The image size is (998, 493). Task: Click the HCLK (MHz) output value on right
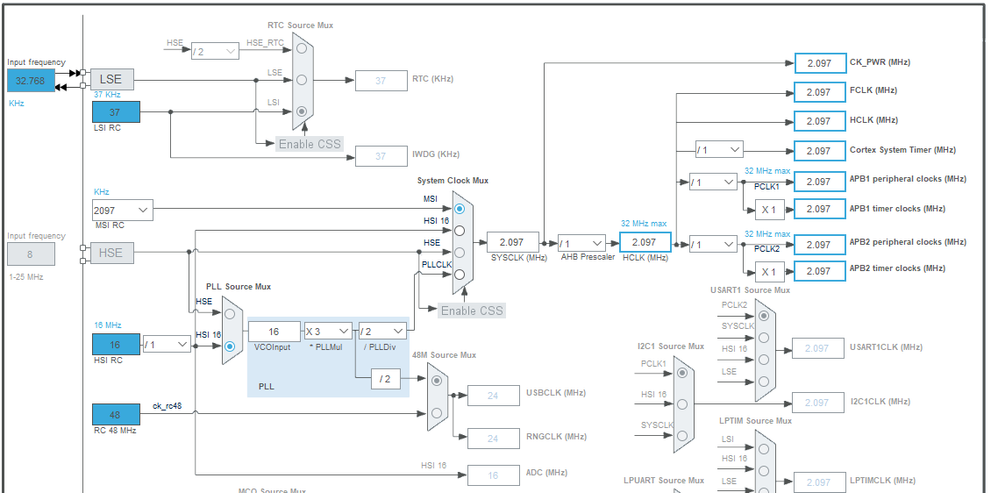pos(820,121)
